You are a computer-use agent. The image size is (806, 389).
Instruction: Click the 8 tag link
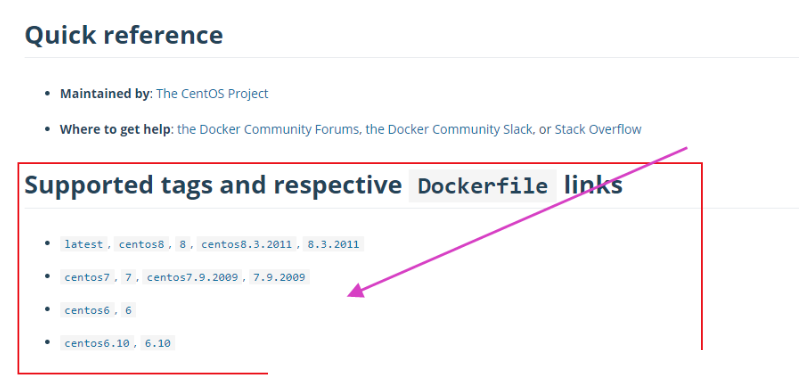pos(182,244)
